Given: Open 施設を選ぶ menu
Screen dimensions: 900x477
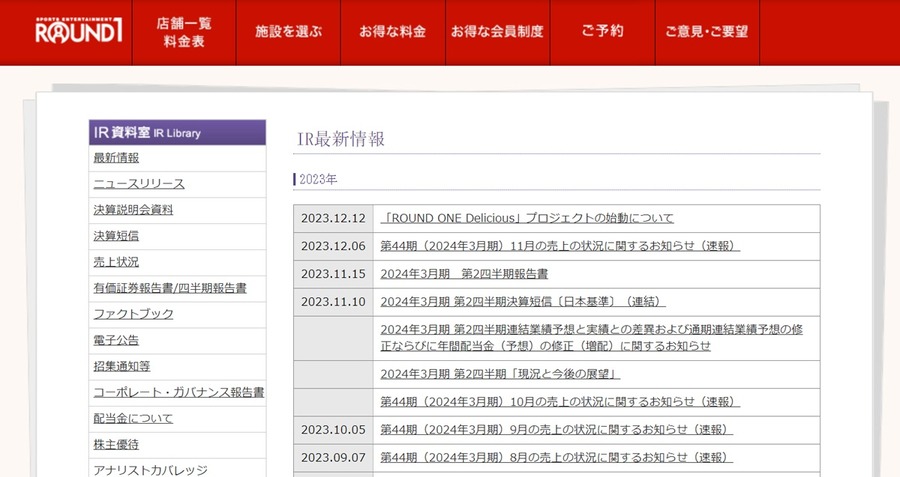Looking at the screenshot, I should 288,32.
